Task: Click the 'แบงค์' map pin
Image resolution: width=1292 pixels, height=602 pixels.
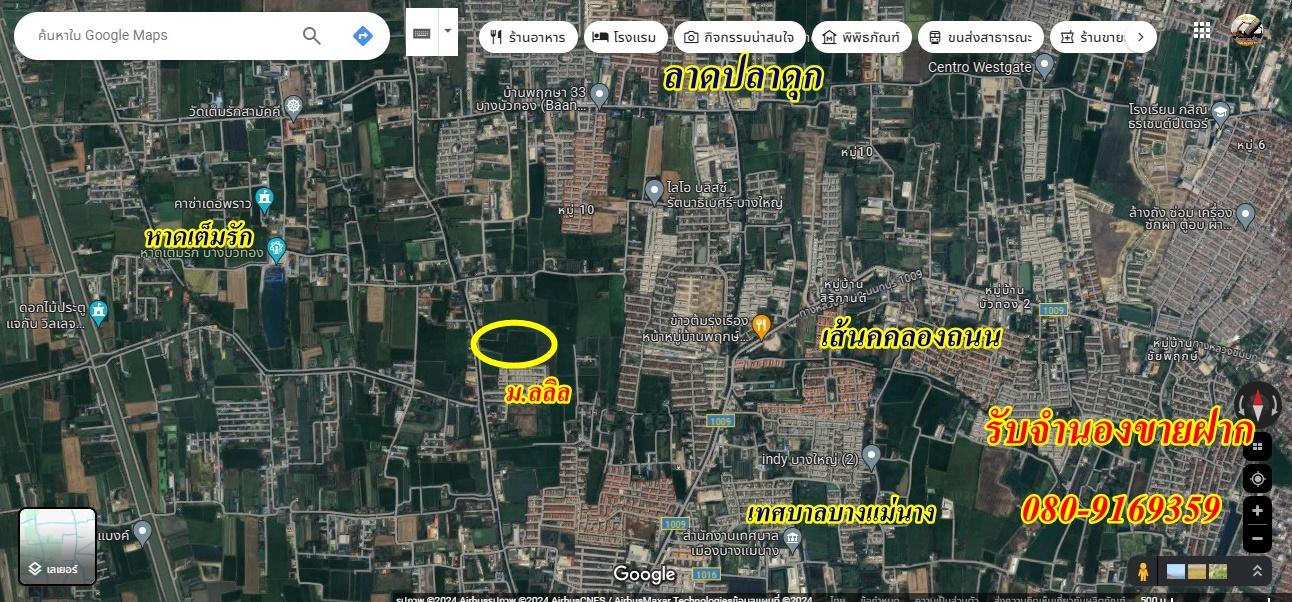Action: click(x=142, y=531)
